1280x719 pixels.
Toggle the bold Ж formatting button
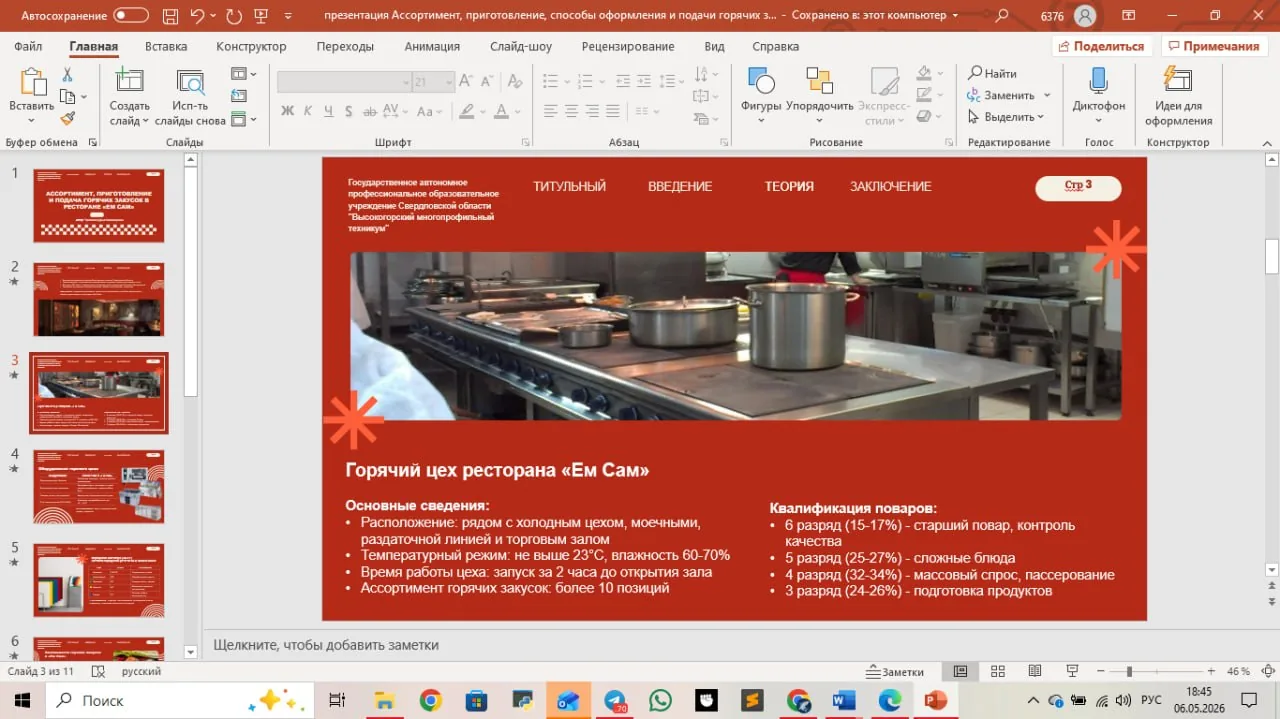tap(287, 111)
